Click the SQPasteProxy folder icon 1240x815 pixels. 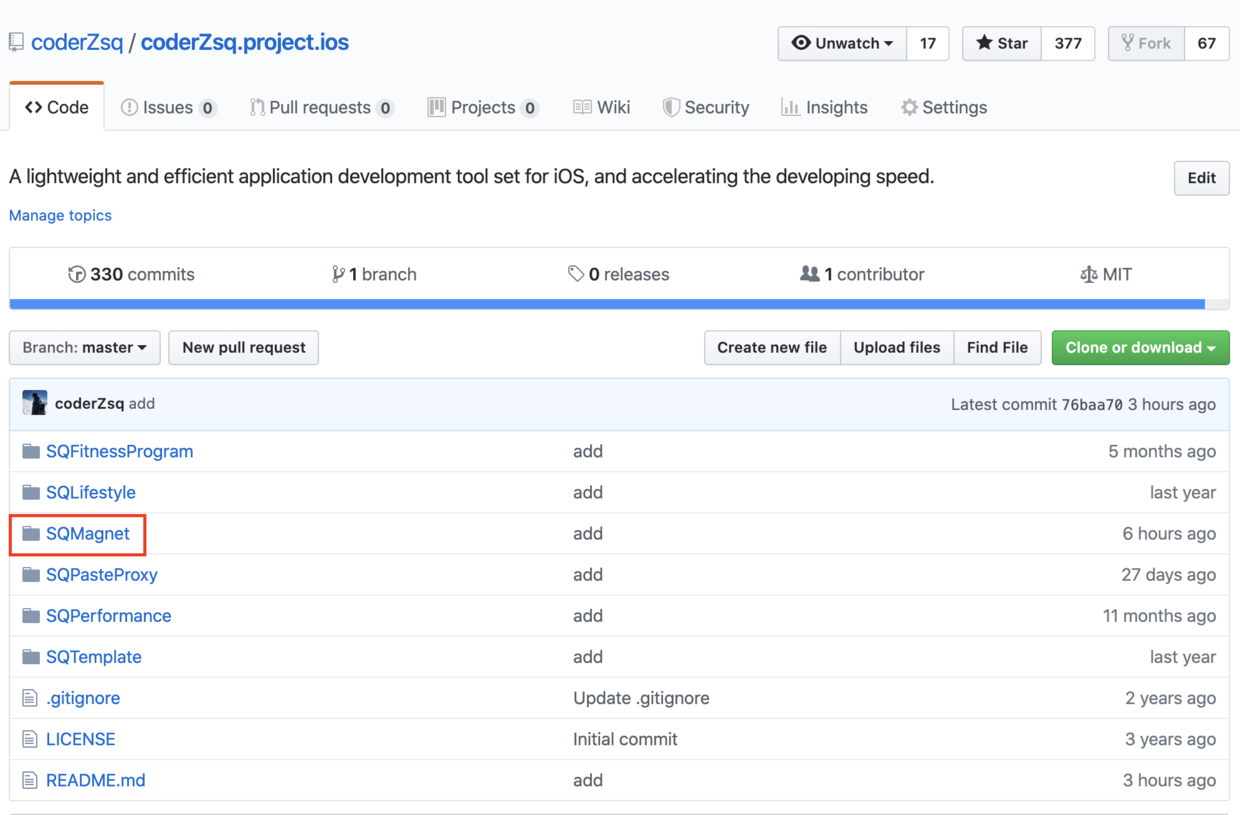tap(31, 574)
